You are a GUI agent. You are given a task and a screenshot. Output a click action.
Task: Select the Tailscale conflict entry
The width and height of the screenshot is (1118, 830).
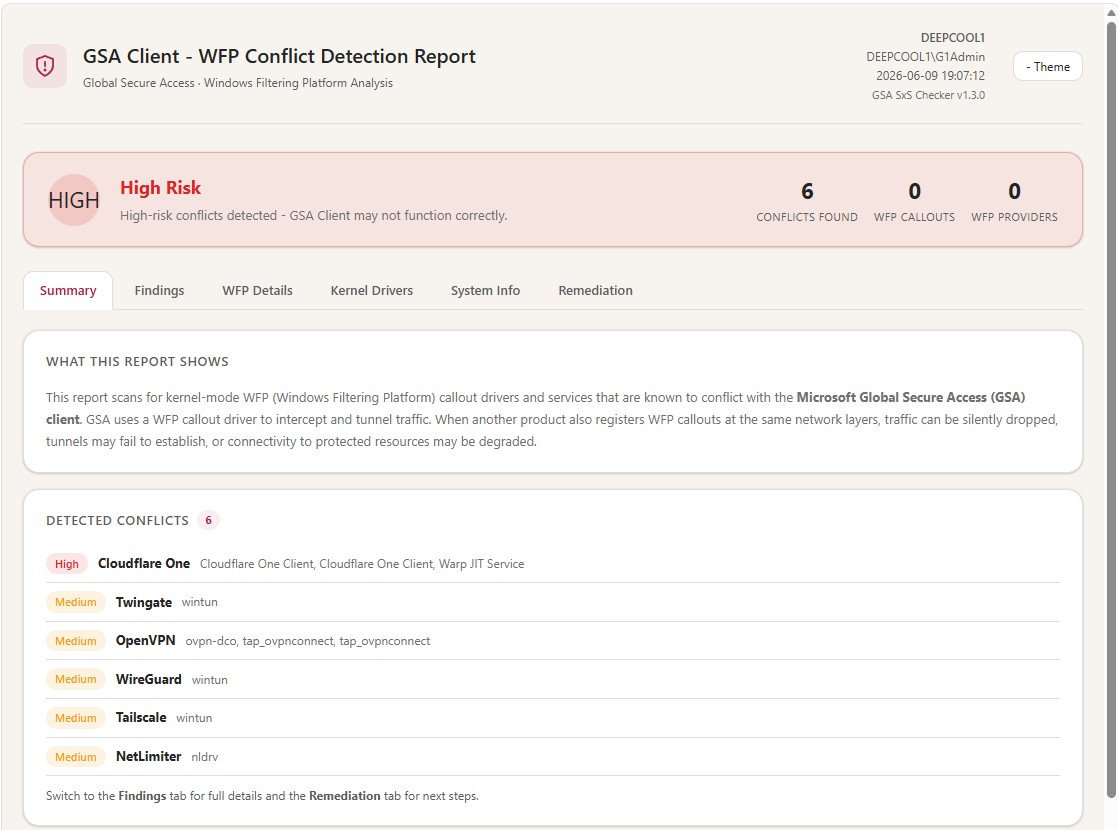(x=553, y=717)
